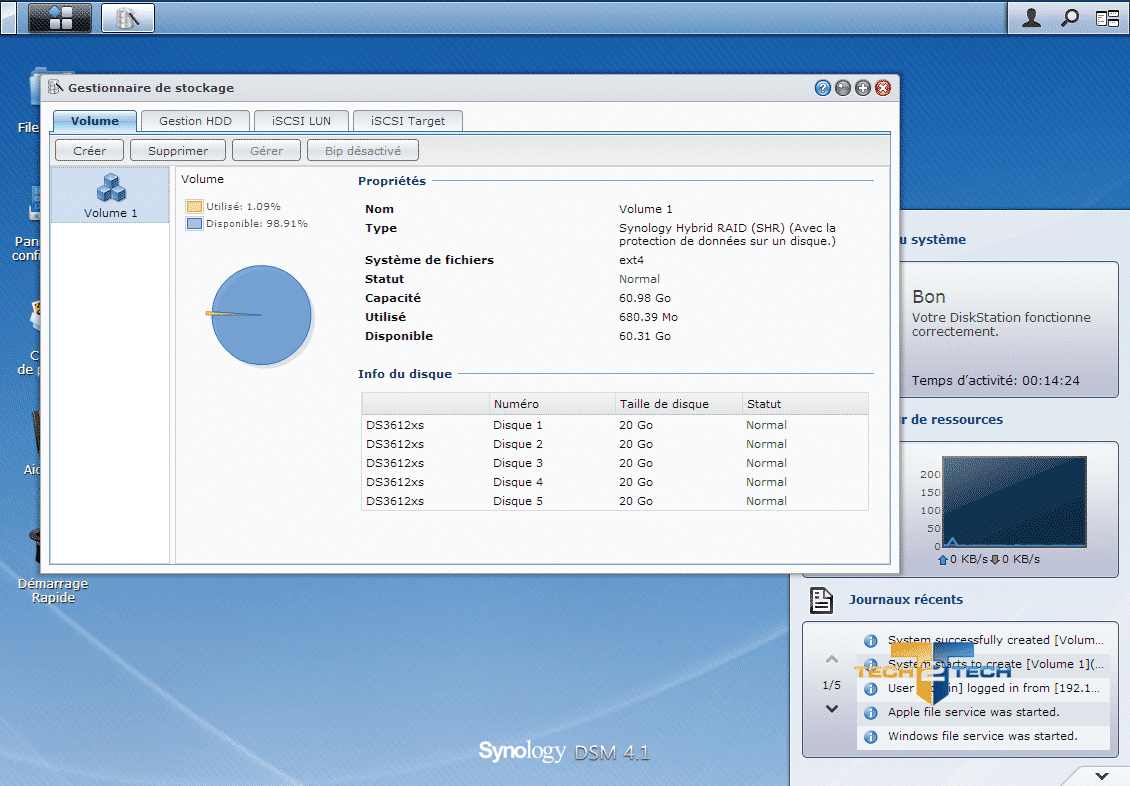Click the ext4 file system value
The image size is (1130, 786).
point(631,260)
